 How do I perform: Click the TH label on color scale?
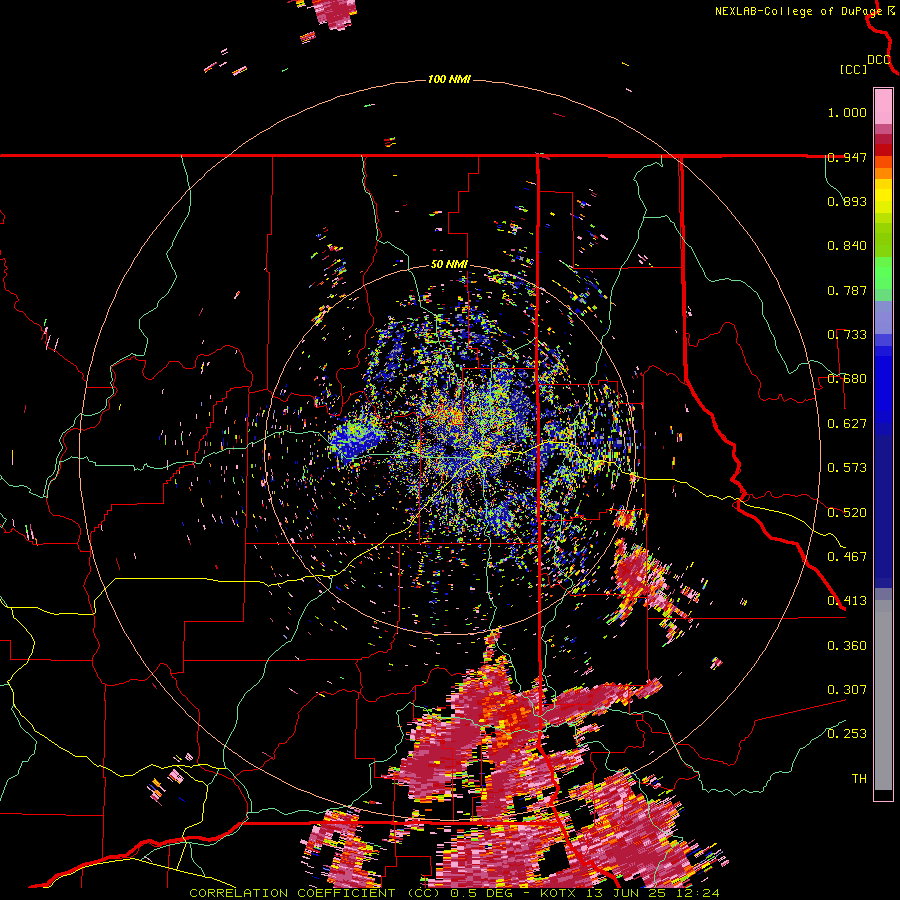[x=859, y=778]
